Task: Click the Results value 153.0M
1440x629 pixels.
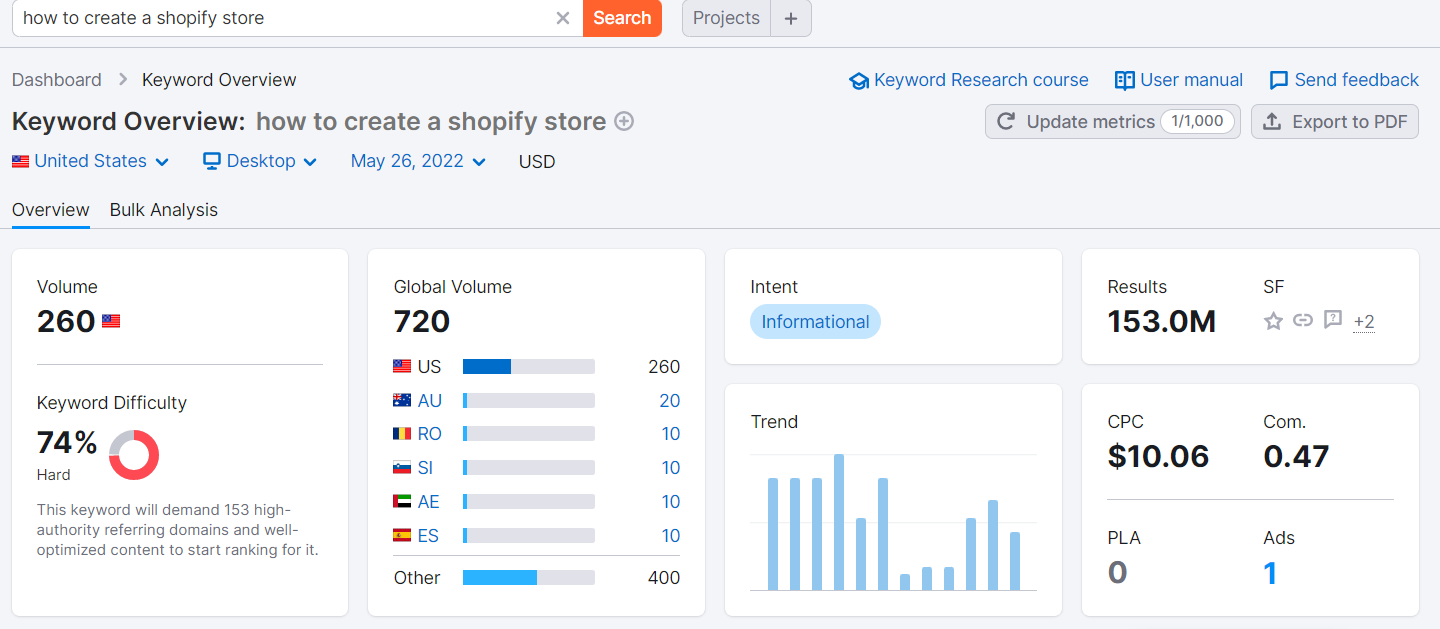Action: click(x=1162, y=322)
